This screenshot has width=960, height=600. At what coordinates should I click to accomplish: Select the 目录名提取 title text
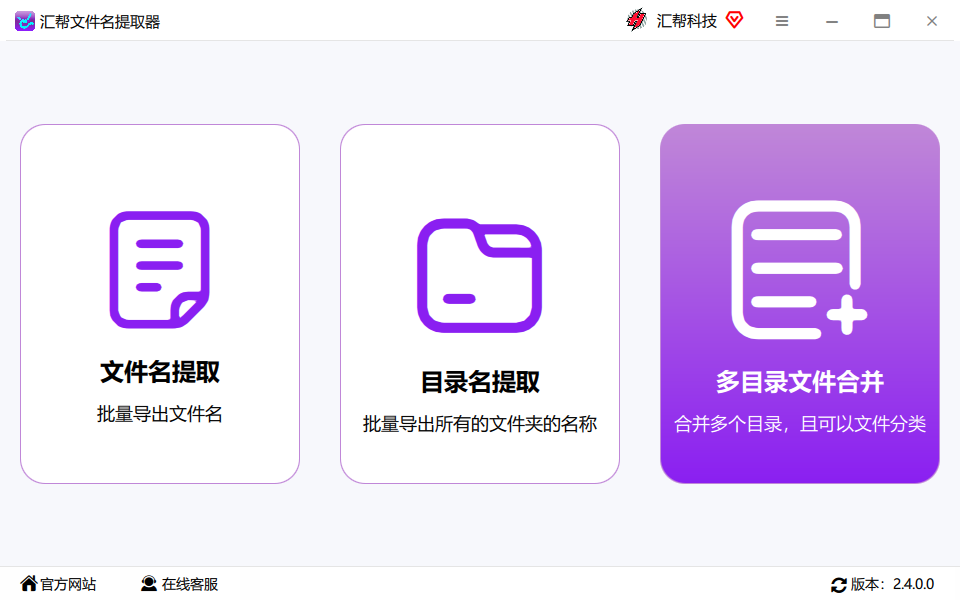coord(480,381)
